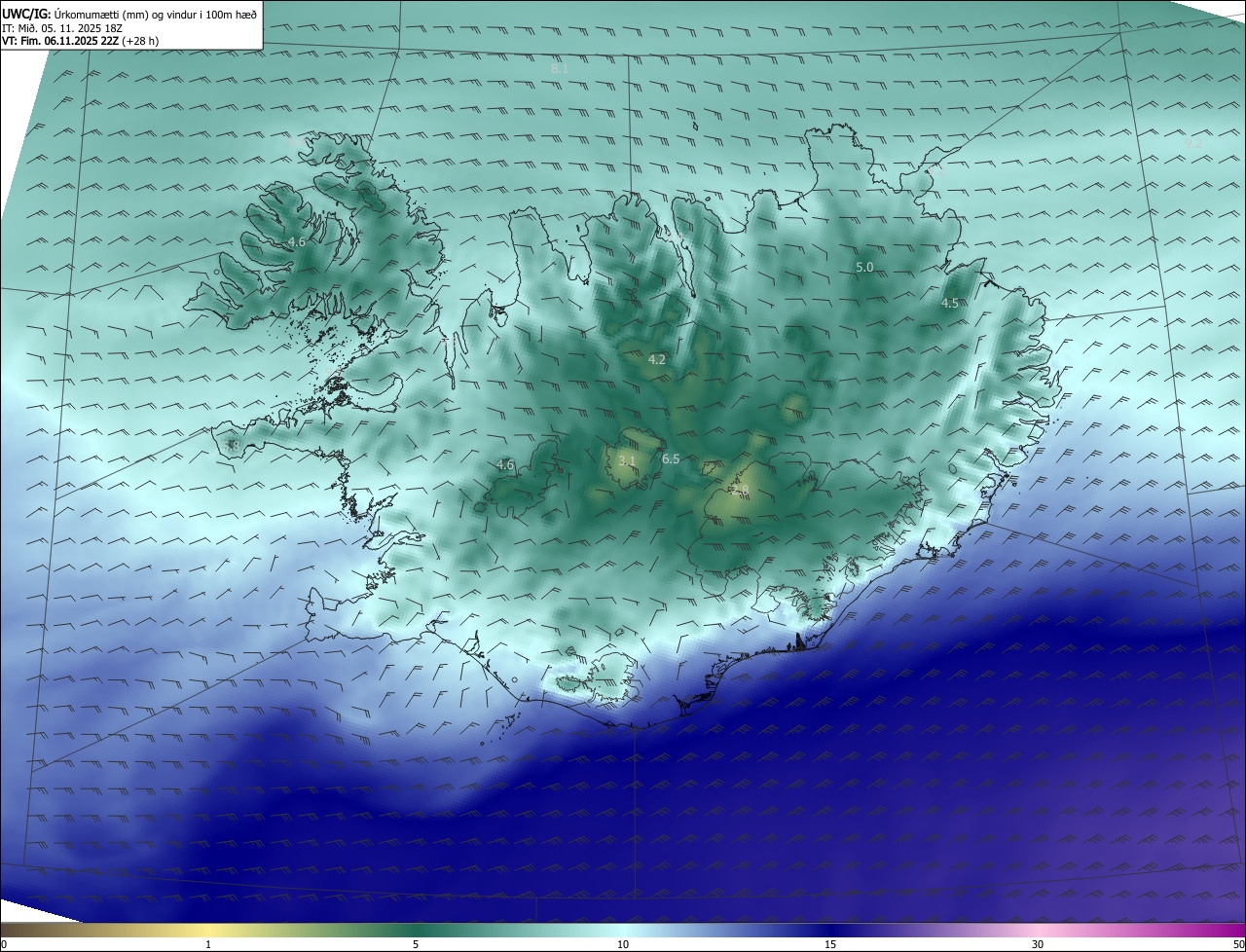Click the "15" label on the color scale
Screen dimensions: 1246x952
click(830, 944)
